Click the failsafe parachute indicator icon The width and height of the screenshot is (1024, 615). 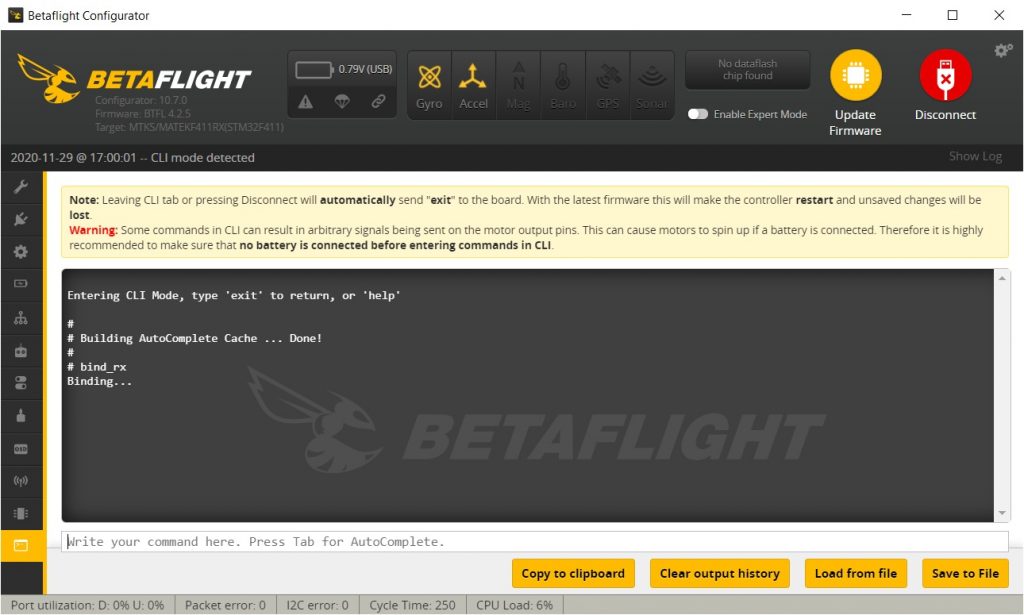[342, 102]
